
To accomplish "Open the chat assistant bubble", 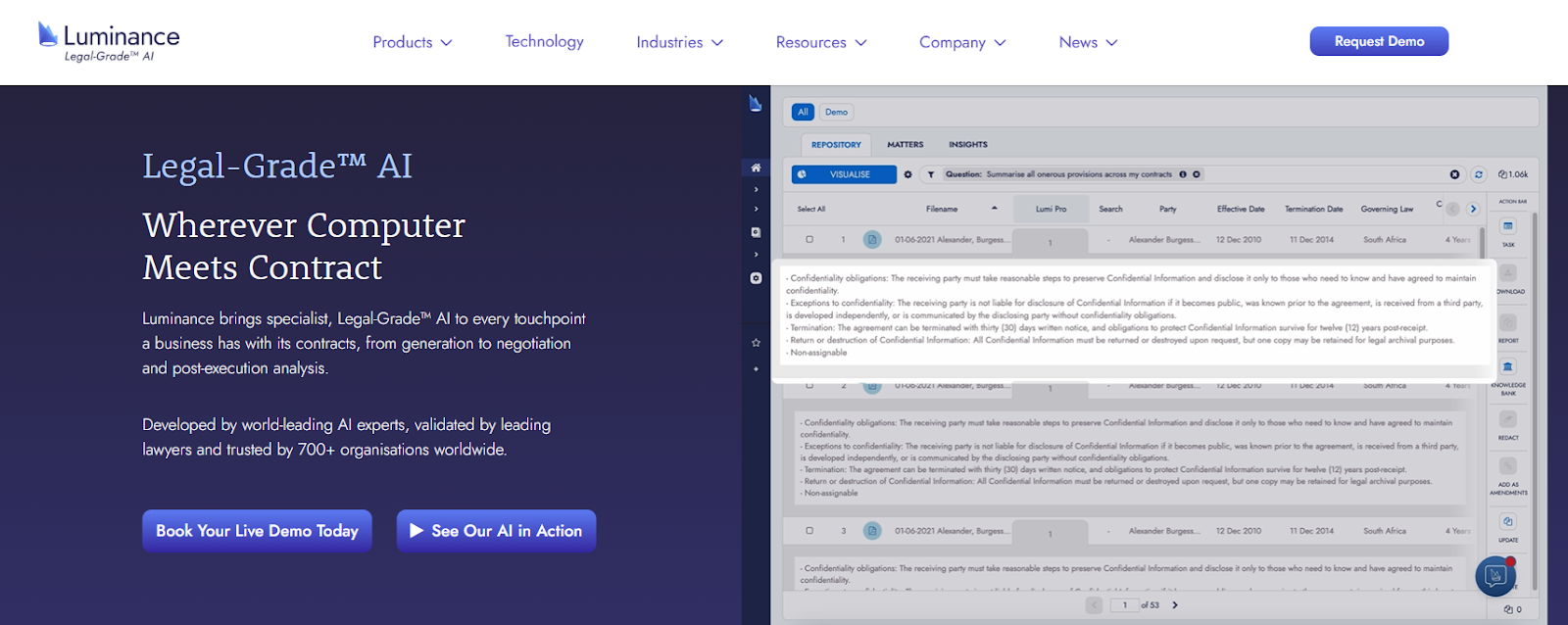I will click(x=1495, y=576).
